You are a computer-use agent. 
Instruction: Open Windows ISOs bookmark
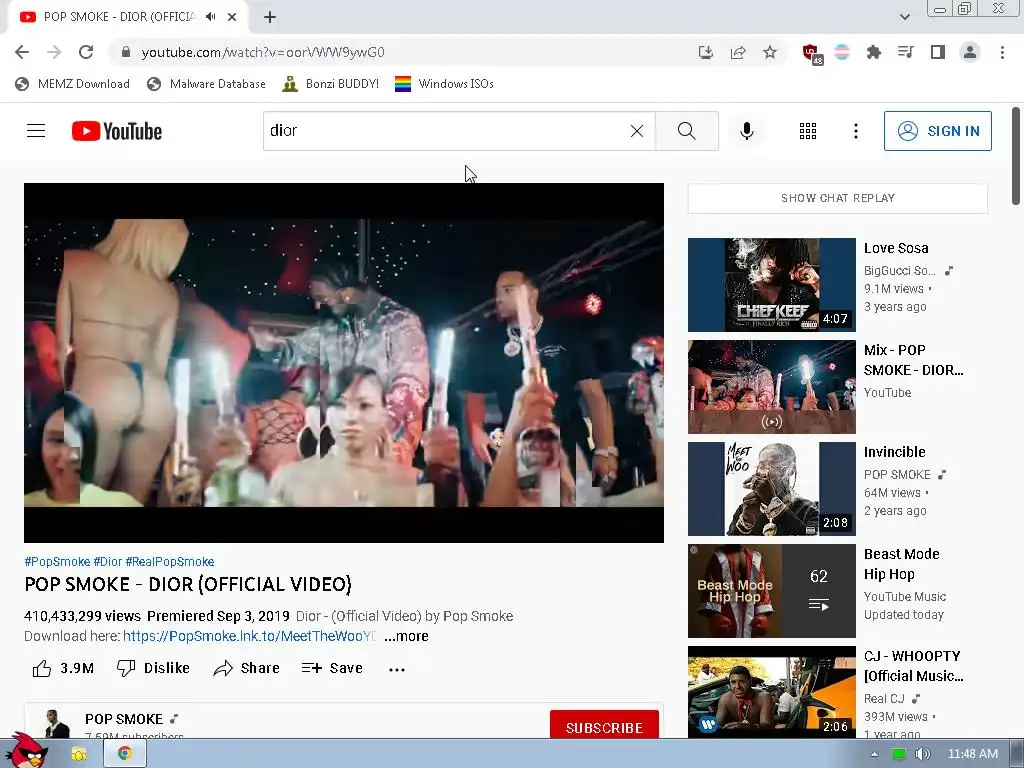click(445, 84)
